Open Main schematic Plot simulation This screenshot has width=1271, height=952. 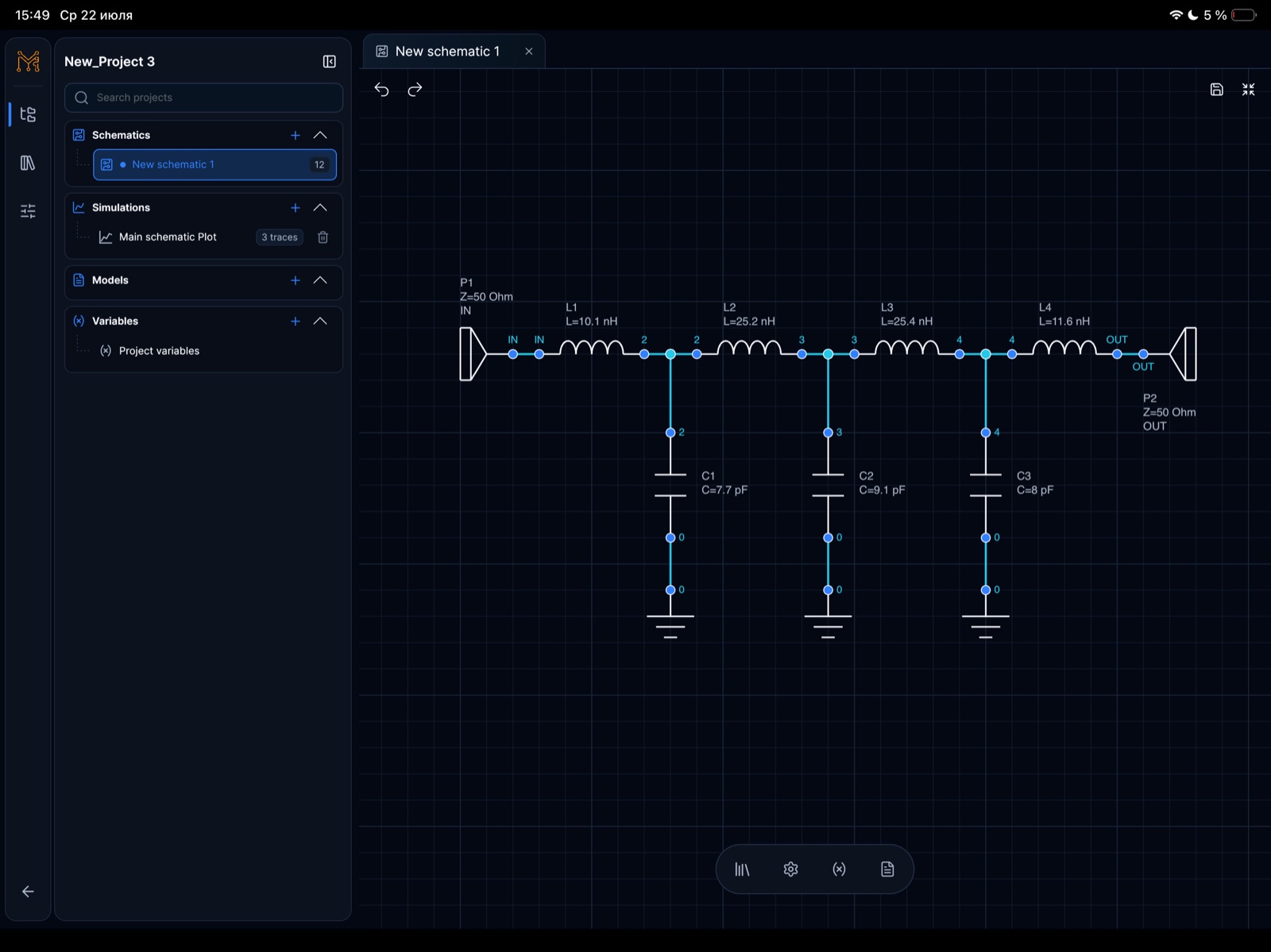(x=168, y=237)
